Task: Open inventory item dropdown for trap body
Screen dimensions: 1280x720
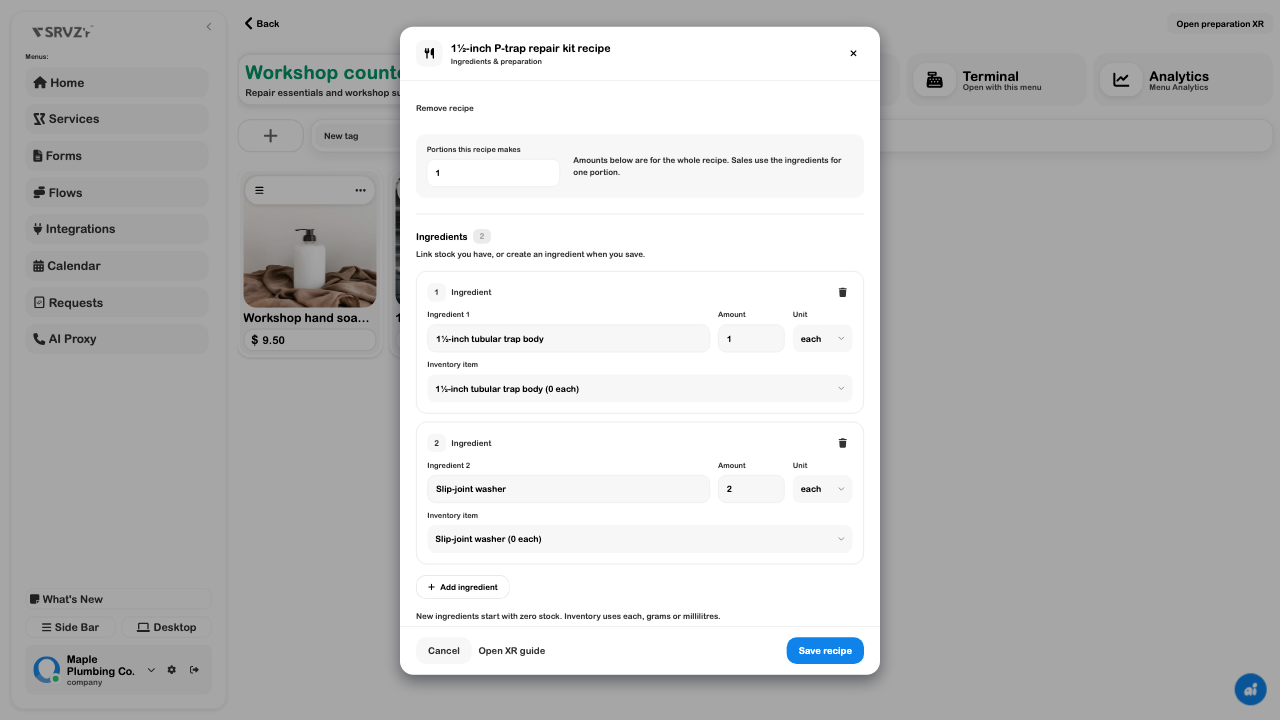Action: 640,389
